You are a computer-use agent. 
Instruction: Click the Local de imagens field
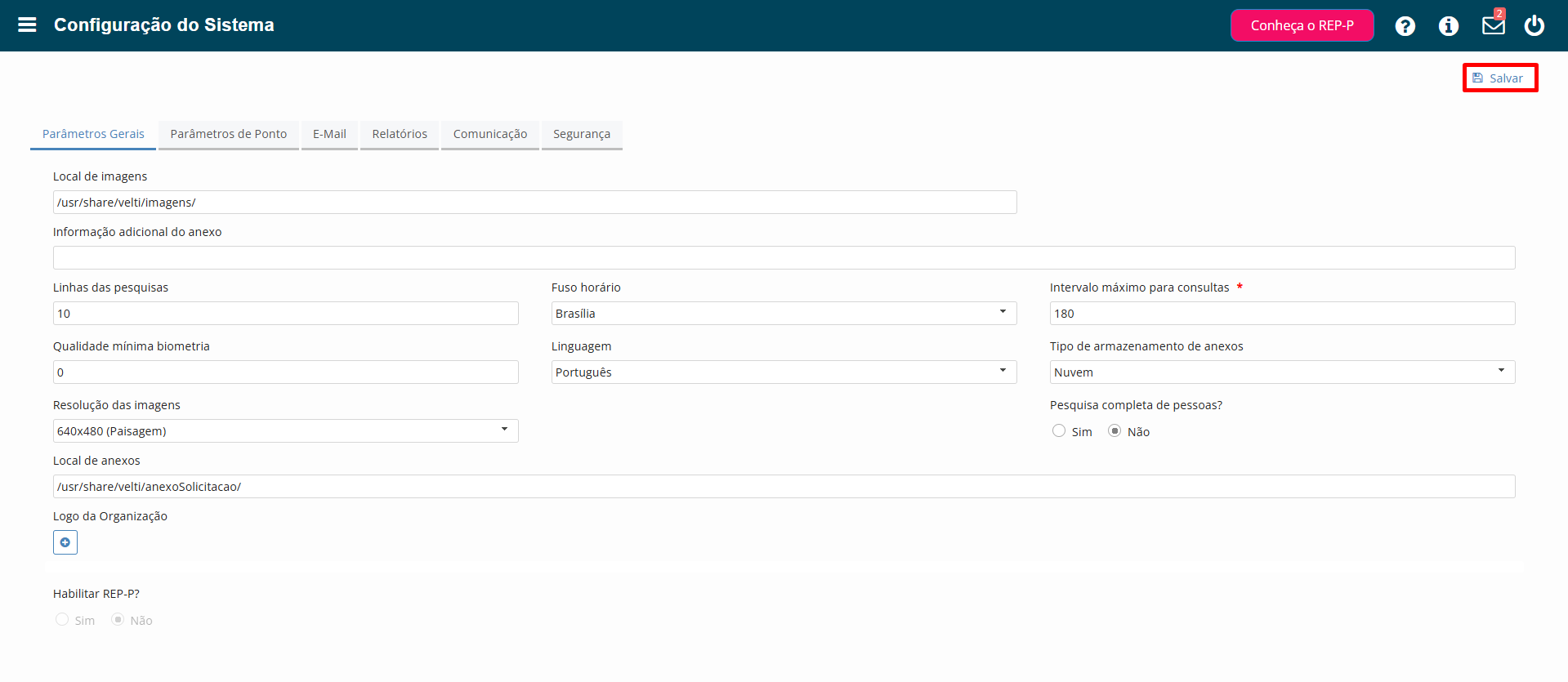(534, 203)
